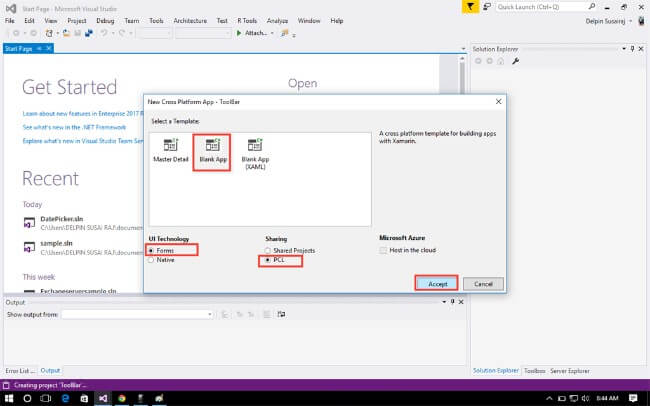
Task: Switch to the Toolbox tab
Action: pyautogui.click(x=534, y=371)
